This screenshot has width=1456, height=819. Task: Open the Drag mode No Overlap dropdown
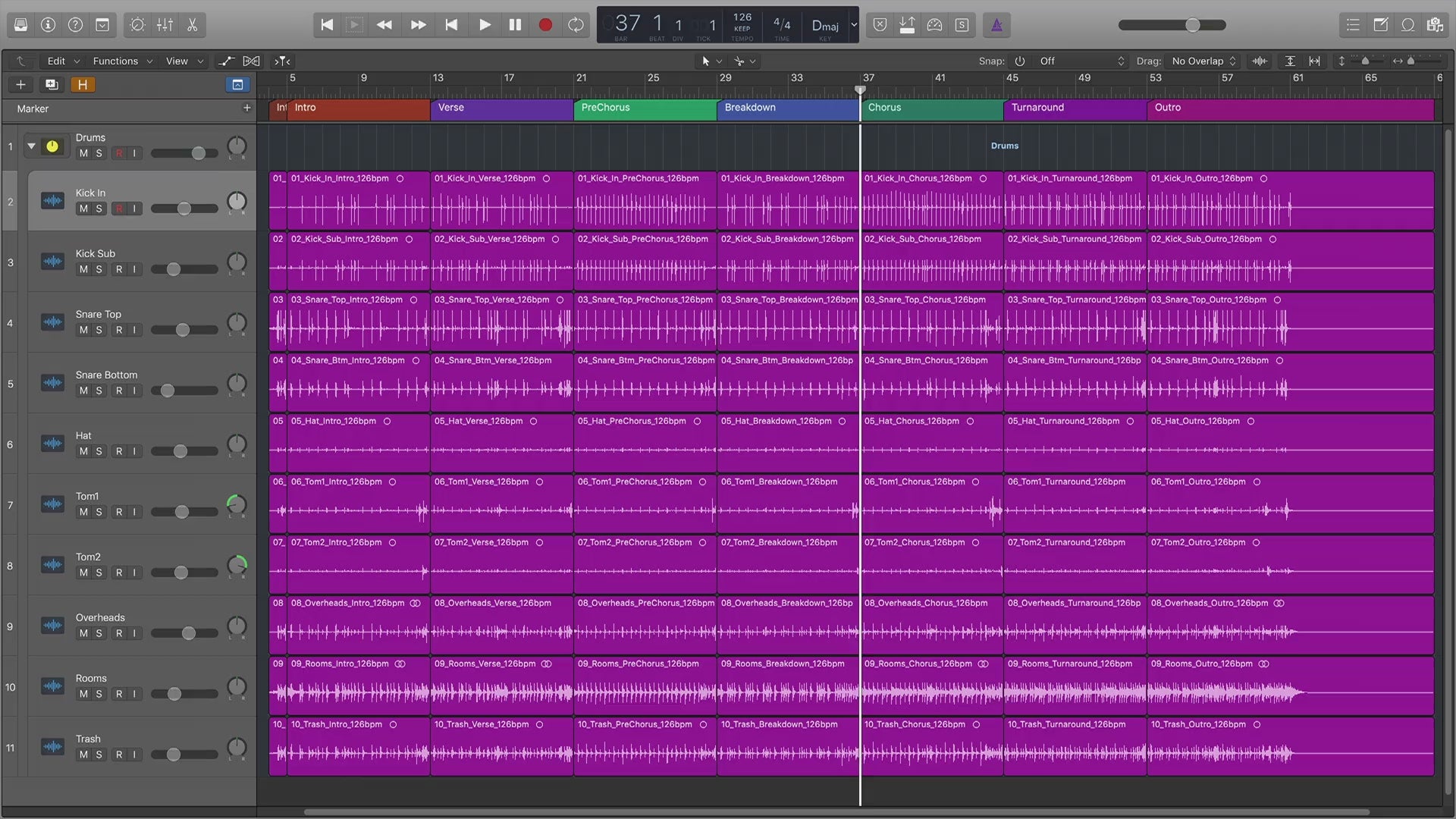1203,61
